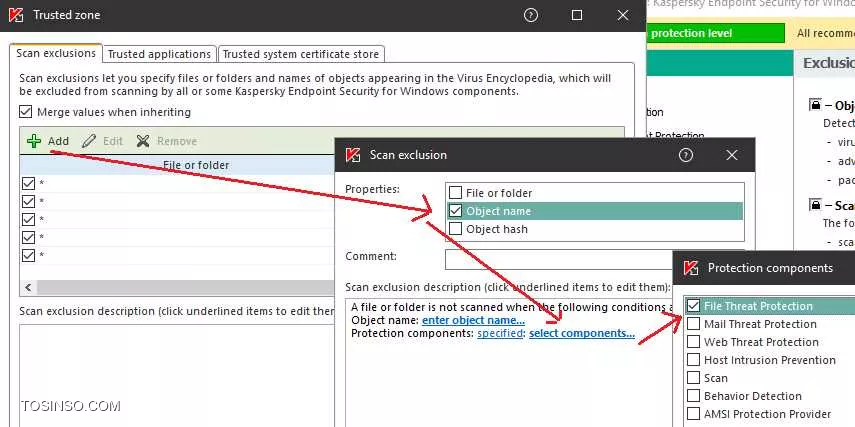Toggle Merge values when inheriting checkbox
Viewport: 855px width, 427px height.
[26, 112]
